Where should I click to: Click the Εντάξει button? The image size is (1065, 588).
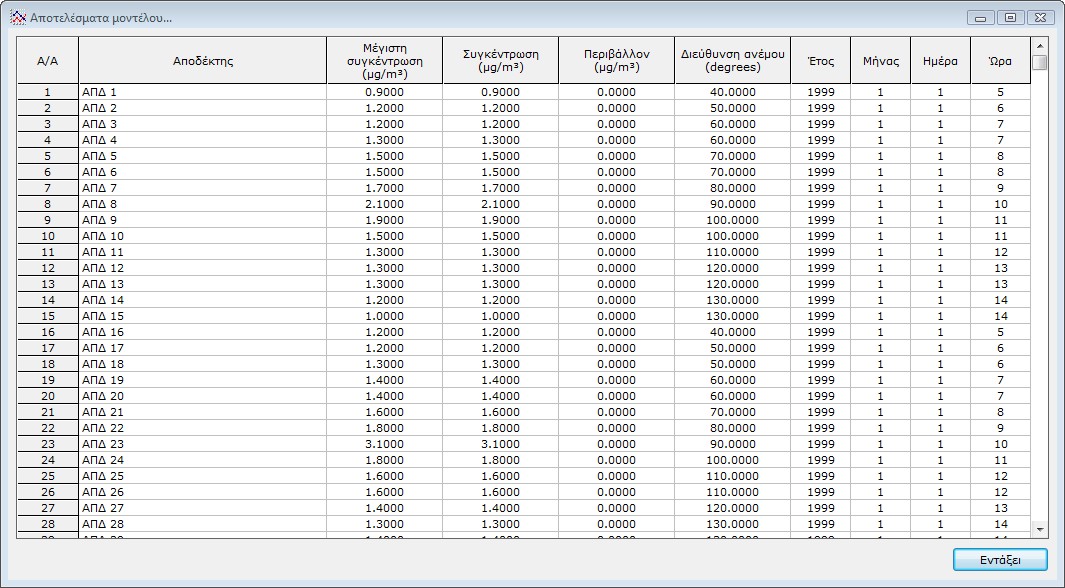(1000, 559)
